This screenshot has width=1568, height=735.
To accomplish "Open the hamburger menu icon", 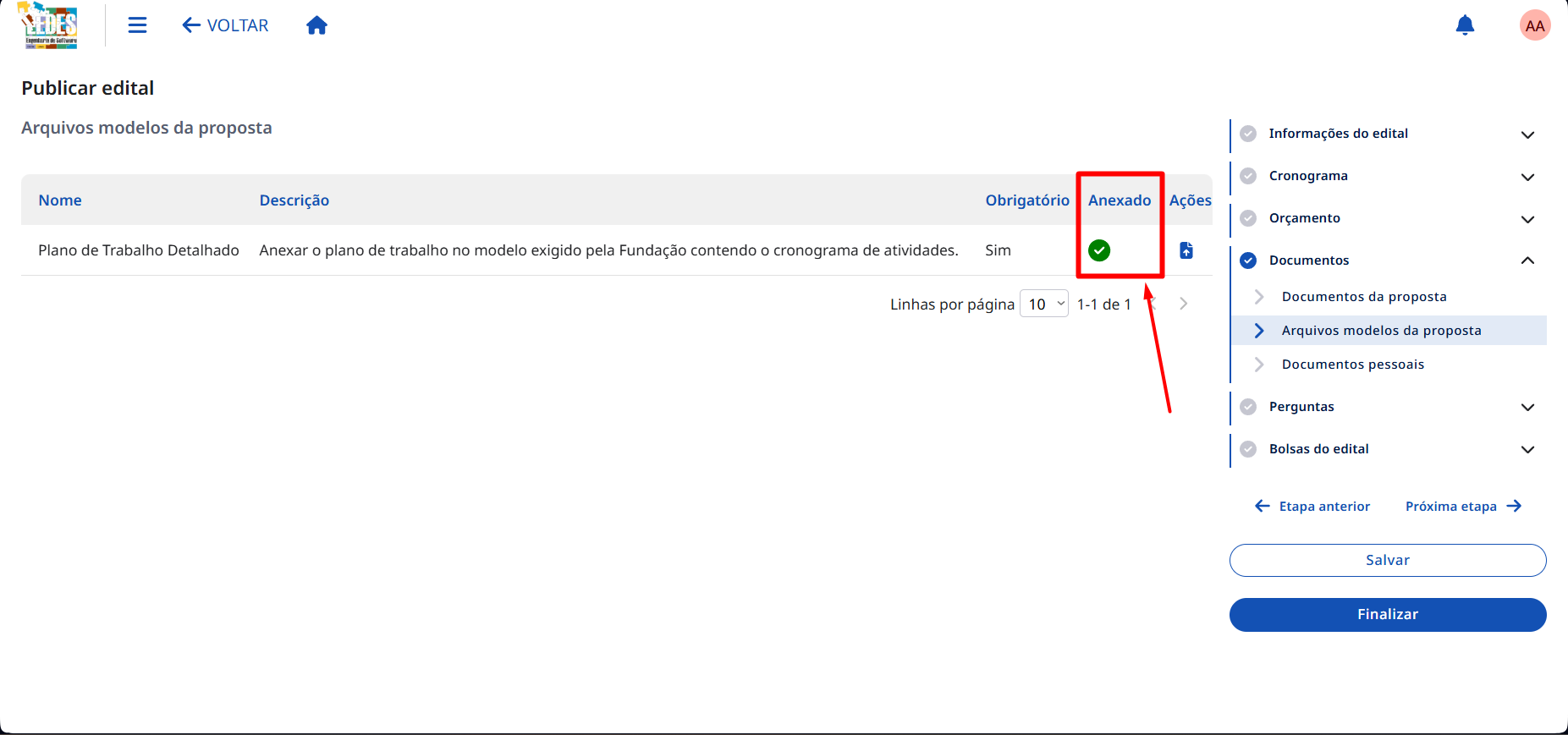I will point(137,25).
